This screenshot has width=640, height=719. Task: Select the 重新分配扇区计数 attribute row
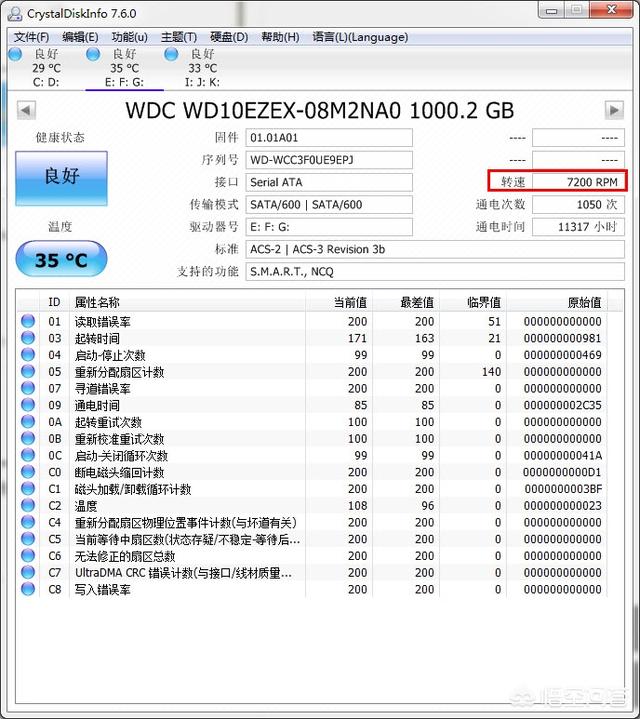[312, 371]
